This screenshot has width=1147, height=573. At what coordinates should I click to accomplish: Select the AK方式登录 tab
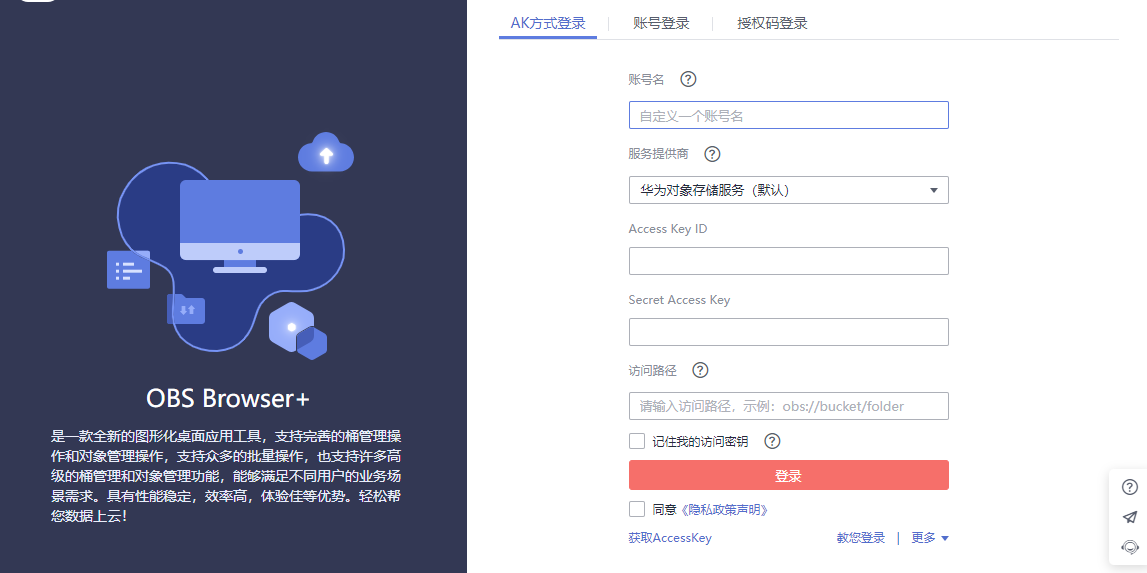coord(548,23)
